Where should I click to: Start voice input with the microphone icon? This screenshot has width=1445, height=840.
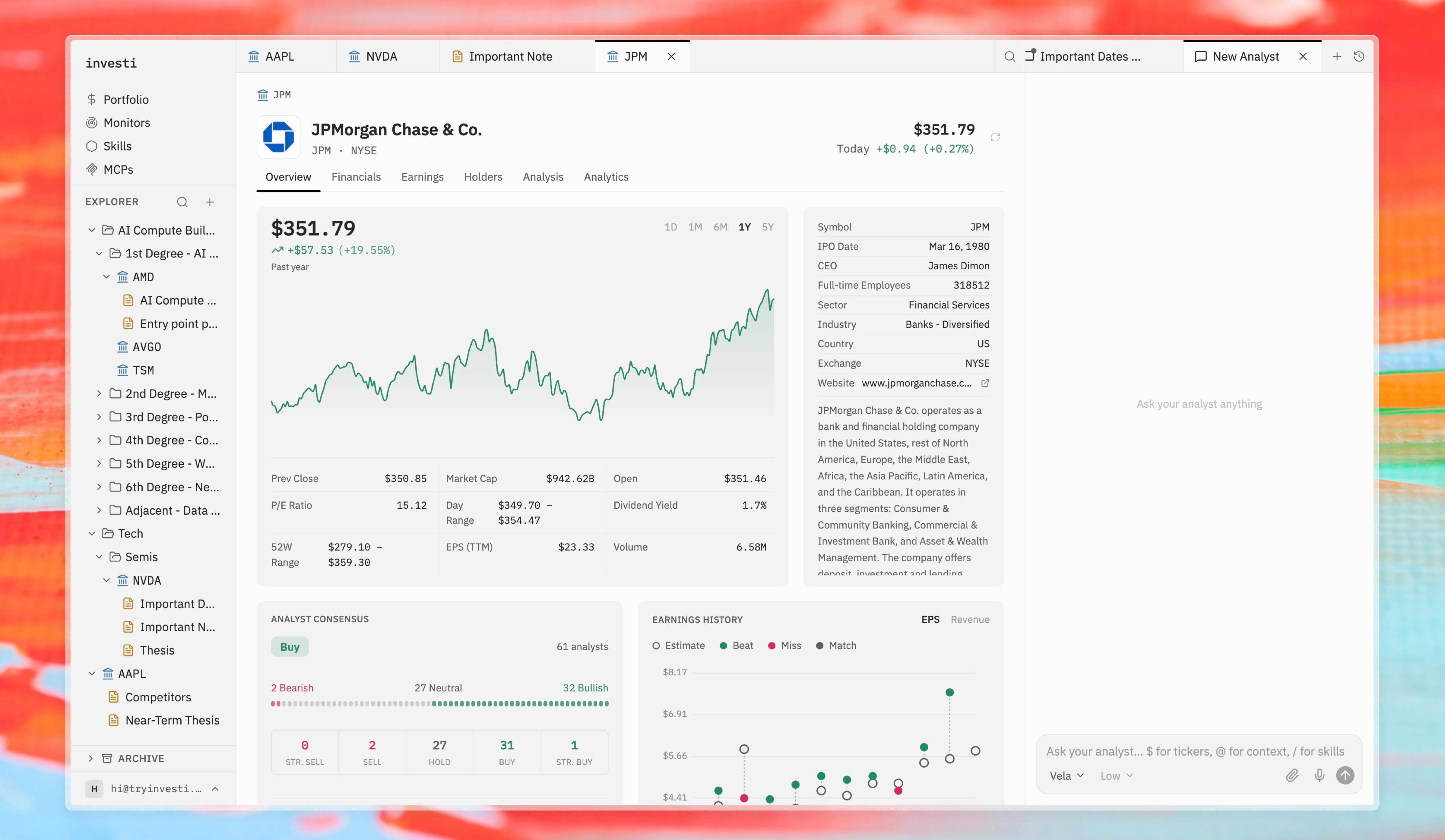tap(1320, 775)
